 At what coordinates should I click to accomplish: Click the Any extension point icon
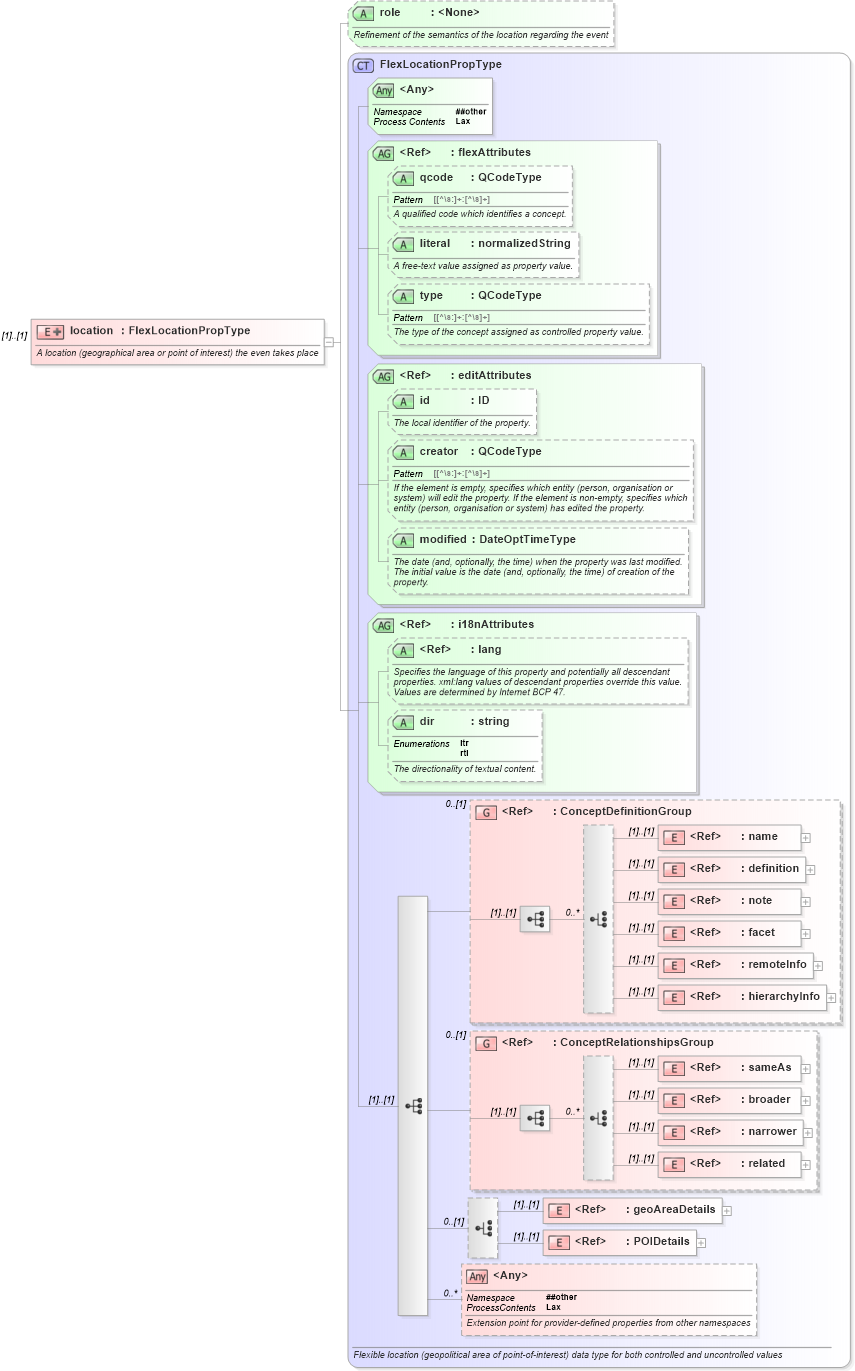click(x=477, y=1276)
